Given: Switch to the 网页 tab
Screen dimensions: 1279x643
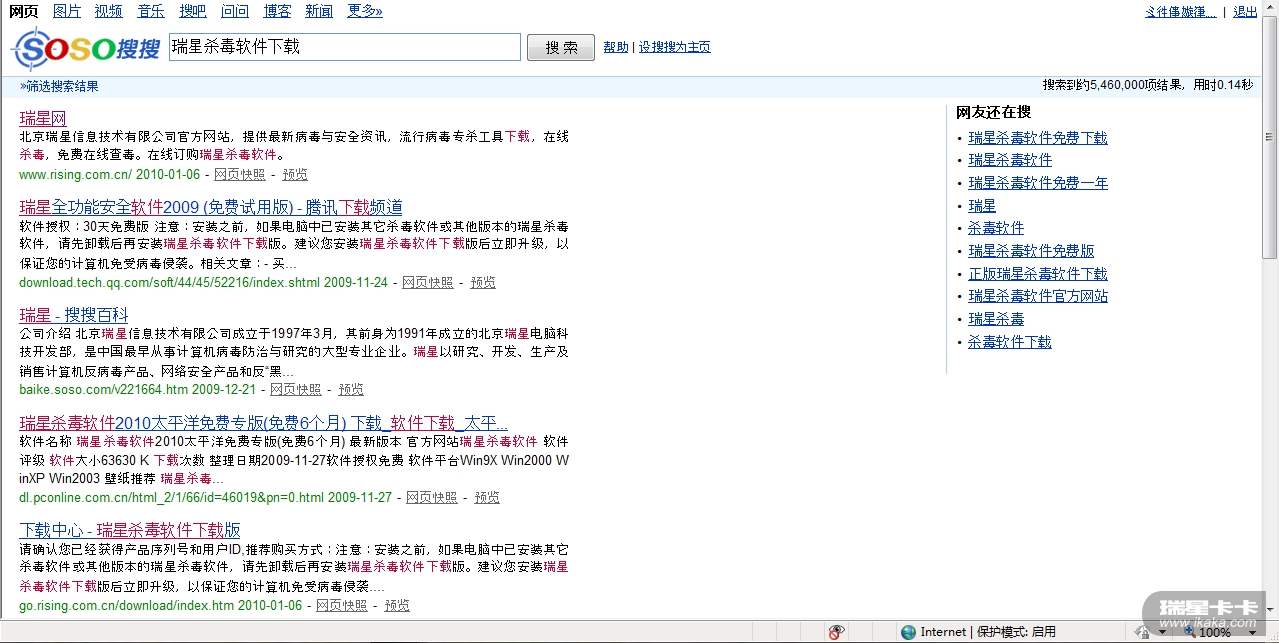Looking at the screenshot, I should click(24, 11).
